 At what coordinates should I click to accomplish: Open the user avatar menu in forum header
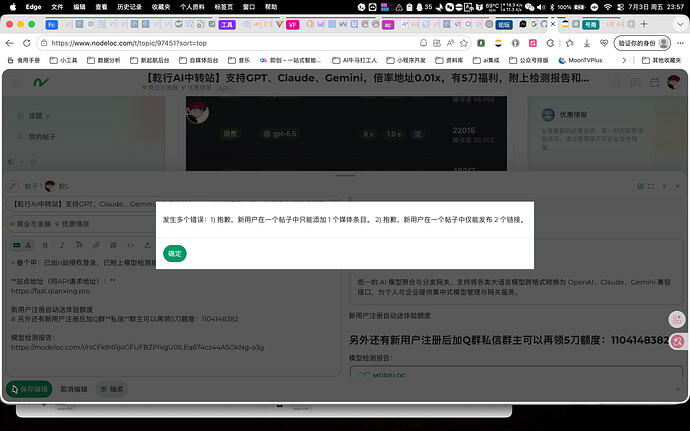click(x=673, y=82)
